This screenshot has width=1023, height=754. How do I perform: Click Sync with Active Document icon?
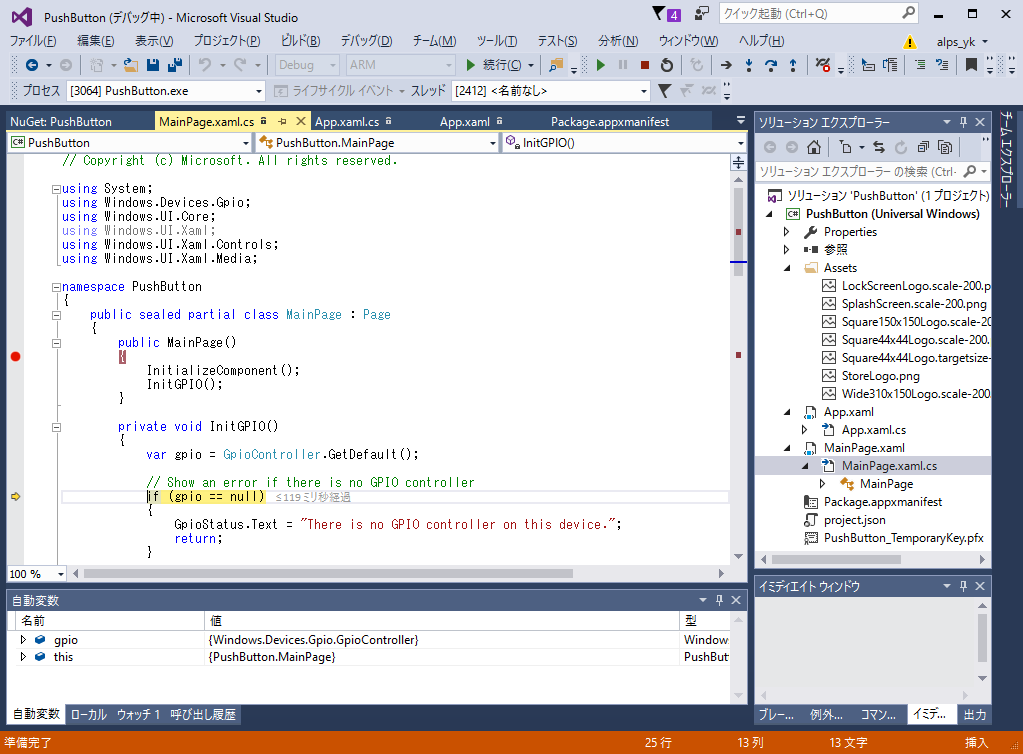(879, 147)
